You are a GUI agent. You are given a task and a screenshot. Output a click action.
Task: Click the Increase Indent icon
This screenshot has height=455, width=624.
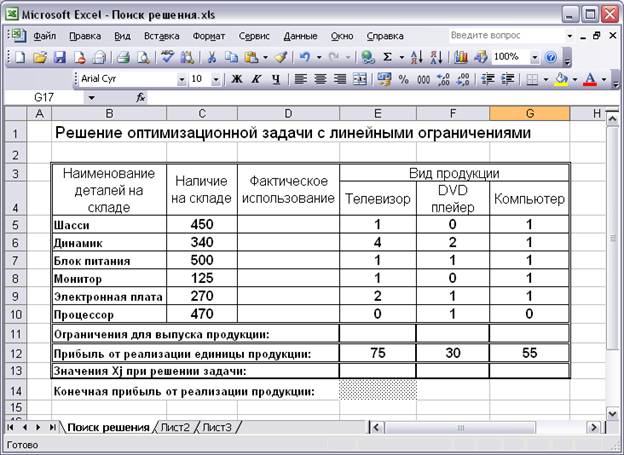(508, 79)
